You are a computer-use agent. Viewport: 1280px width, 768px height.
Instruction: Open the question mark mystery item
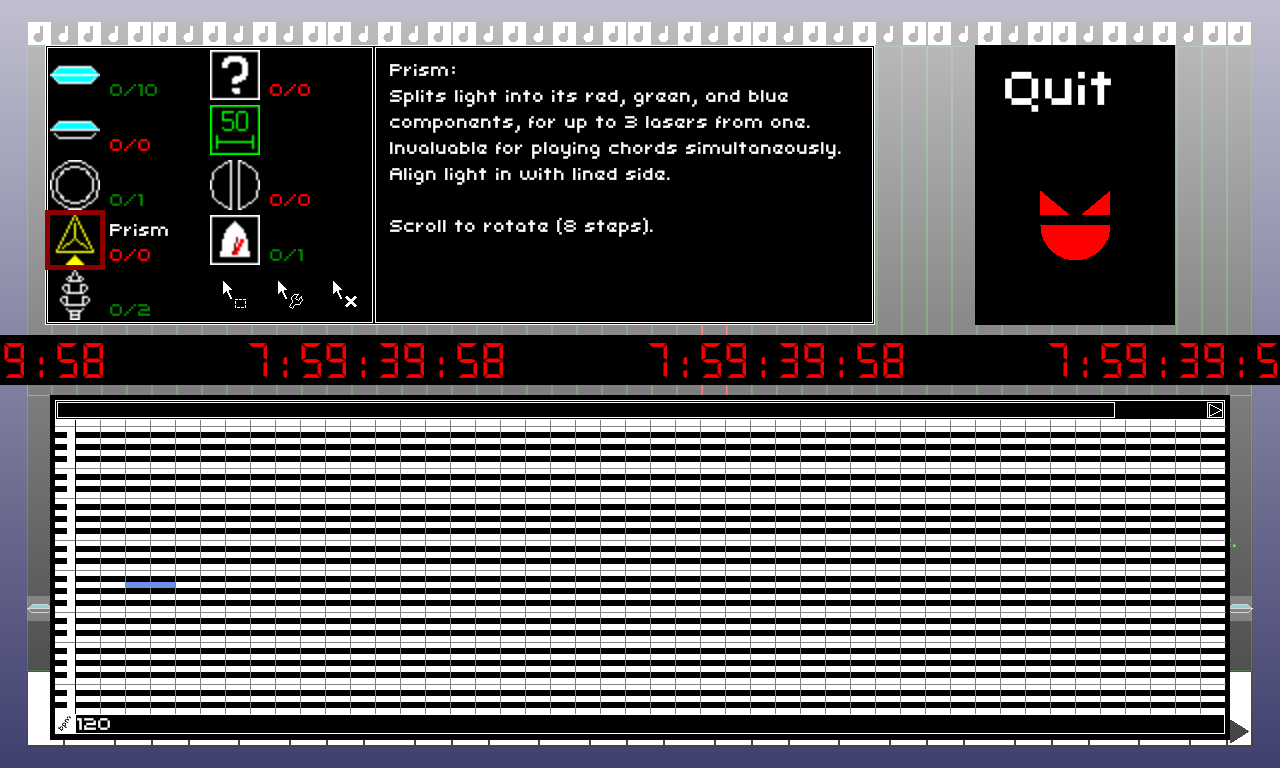(235, 75)
